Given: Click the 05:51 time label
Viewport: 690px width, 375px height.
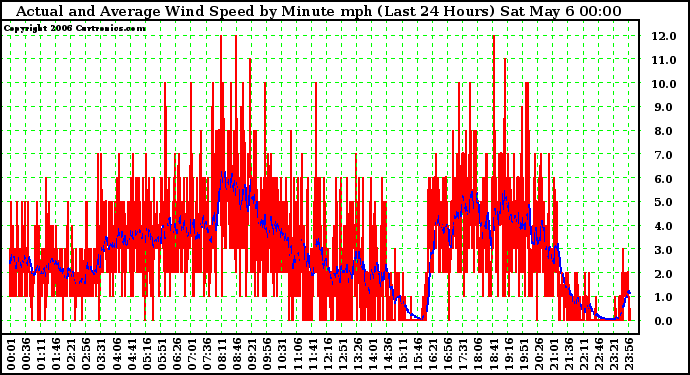Looking at the screenshot, I should click(x=162, y=354).
